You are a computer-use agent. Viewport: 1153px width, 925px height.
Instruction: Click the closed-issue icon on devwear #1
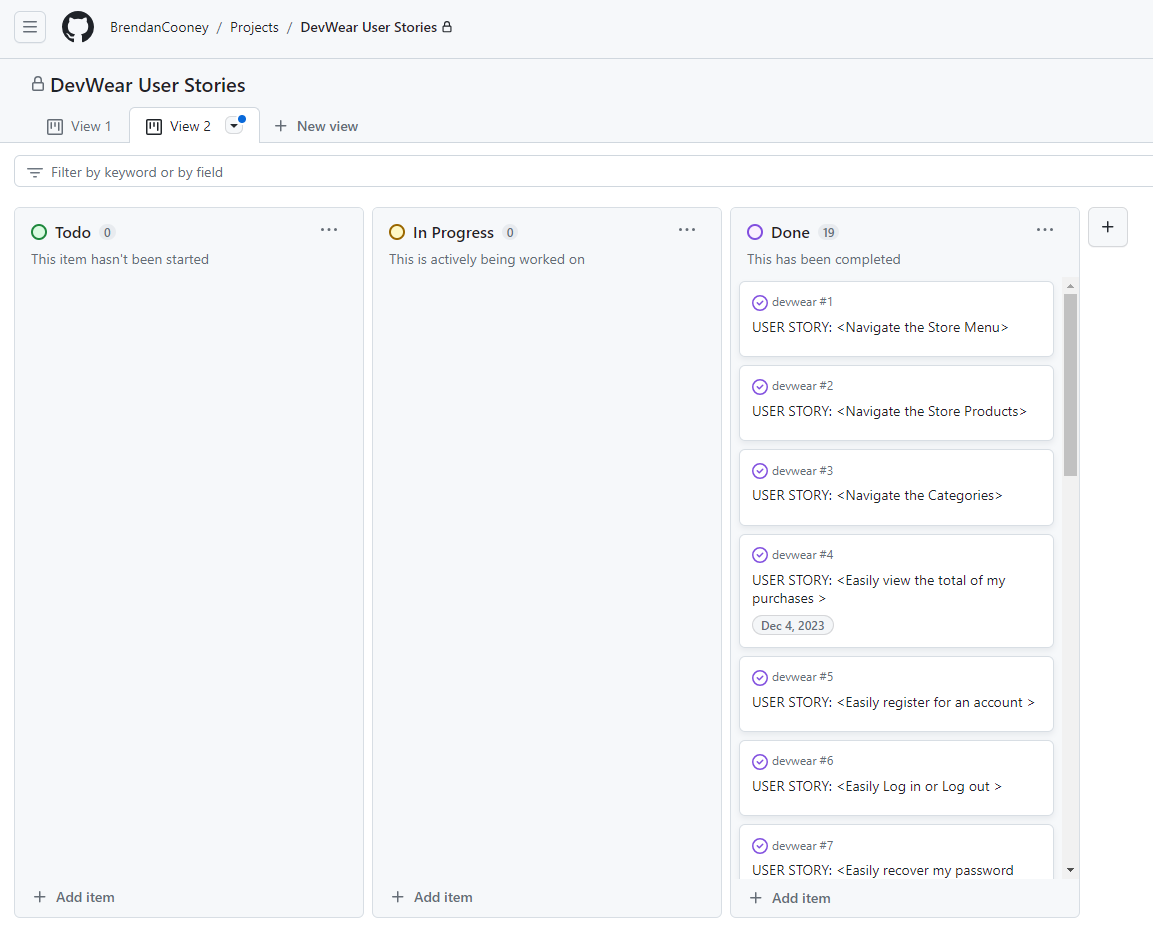pos(760,303)
